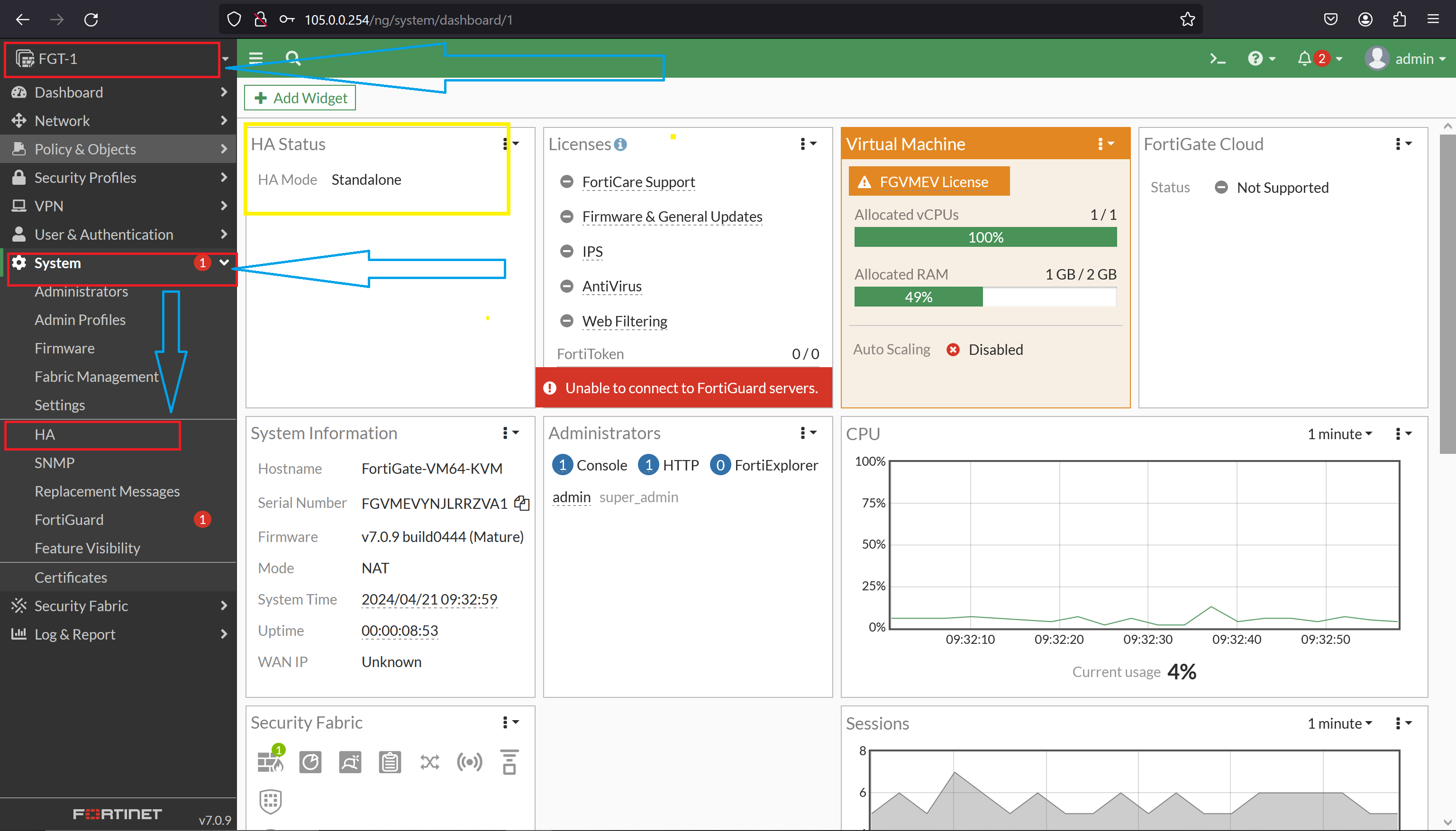This screenshot has width=1456, height=831.
Task: Click the System Time value link
Action: click(429, 600)
